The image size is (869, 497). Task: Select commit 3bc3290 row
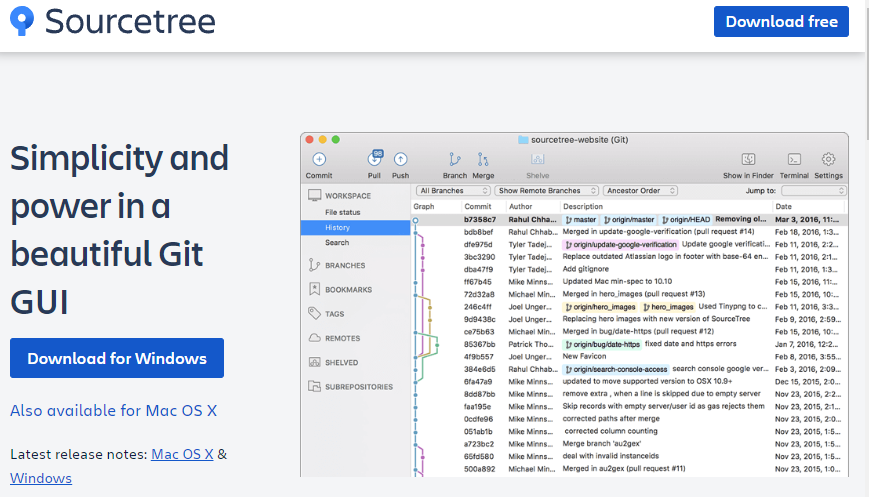[629, 257]
